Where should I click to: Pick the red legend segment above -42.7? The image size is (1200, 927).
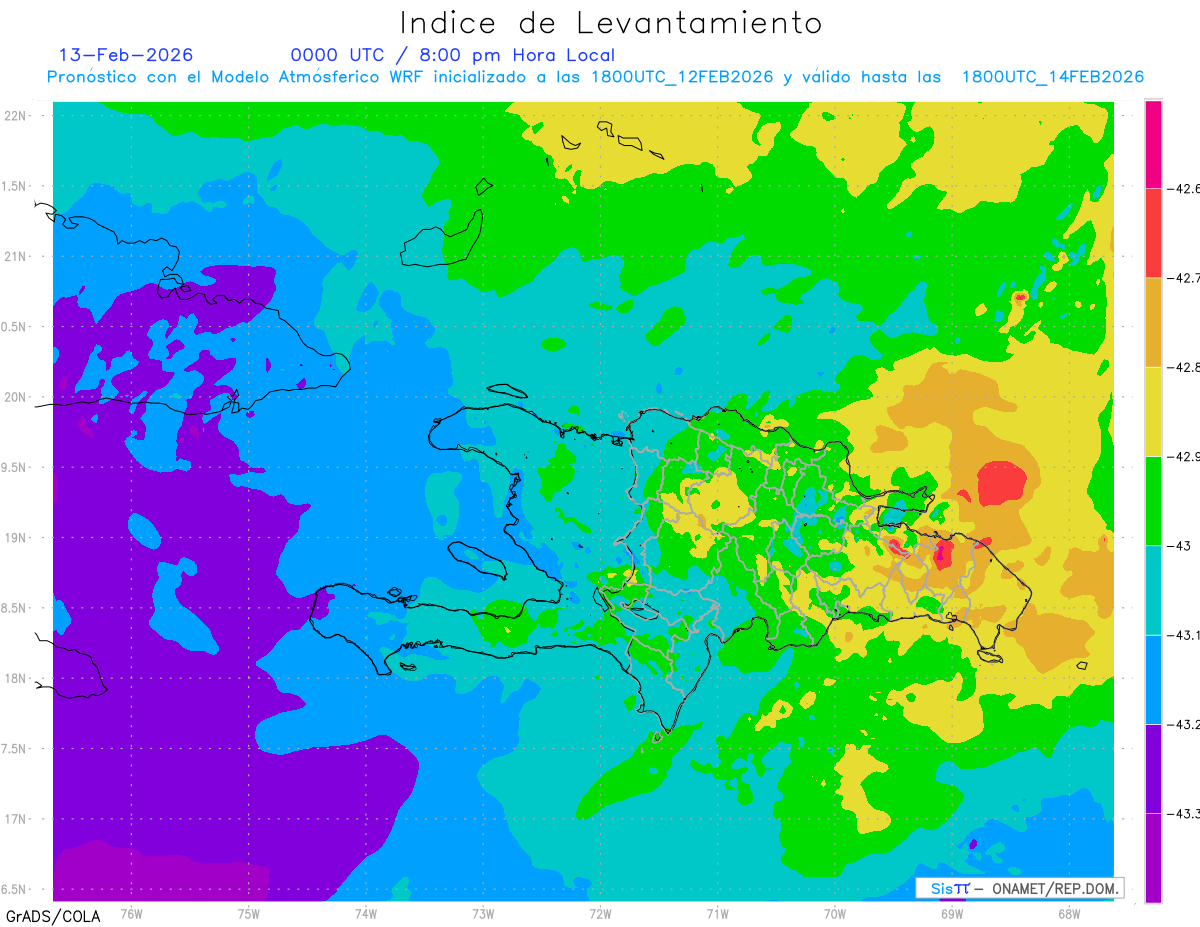pyautogui.click(x=1153, y=233)
